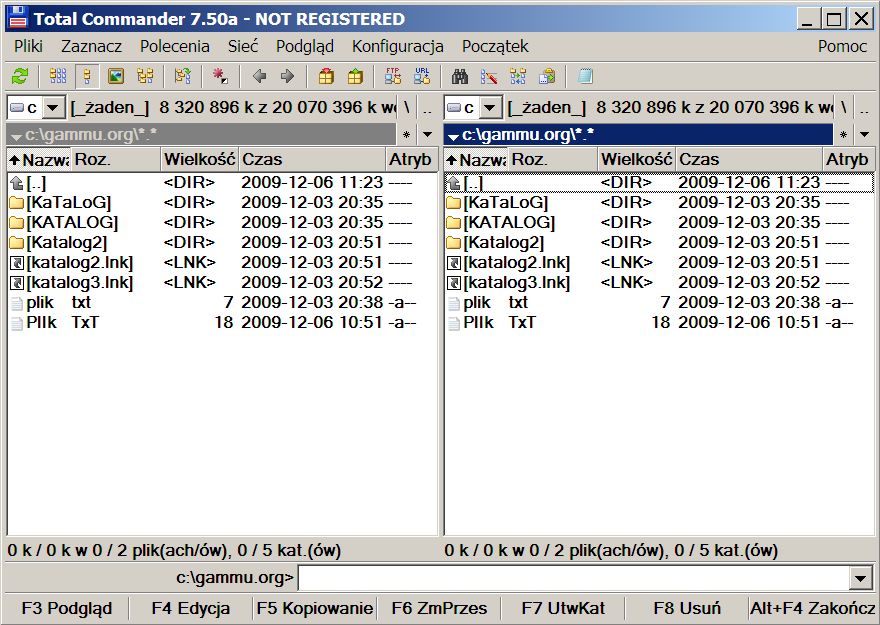Select plik txt file in left panel
880x625 pixels.
(x=222, y=302)
